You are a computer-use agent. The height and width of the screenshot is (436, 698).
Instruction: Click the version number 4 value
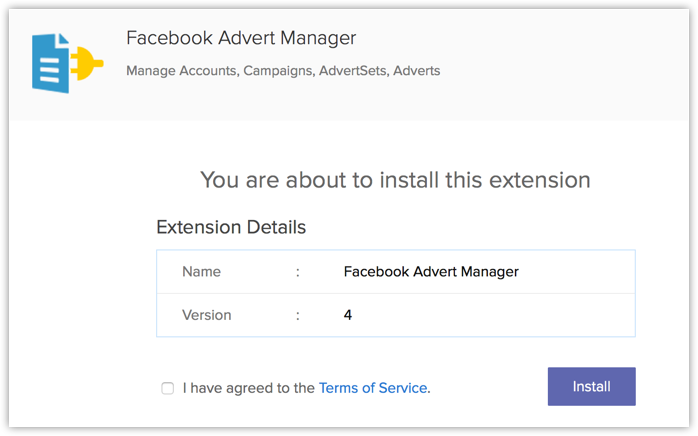coord(348,315)
